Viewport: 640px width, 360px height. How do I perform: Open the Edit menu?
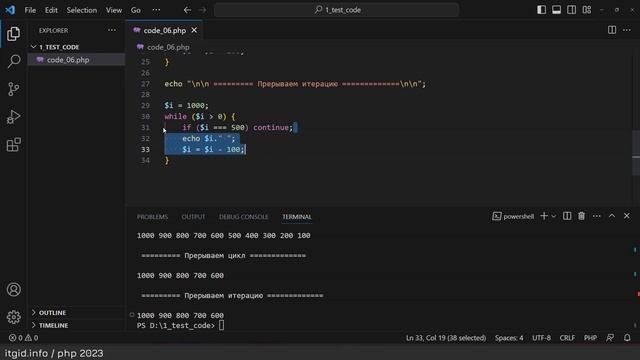[51, 10]
